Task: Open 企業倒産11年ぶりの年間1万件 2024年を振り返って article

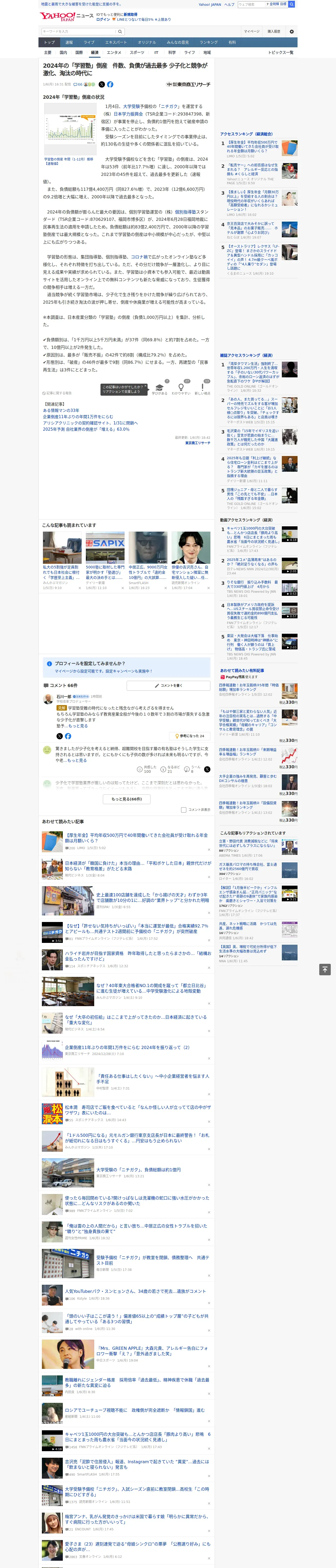Action: click(x=127, y=1048)
